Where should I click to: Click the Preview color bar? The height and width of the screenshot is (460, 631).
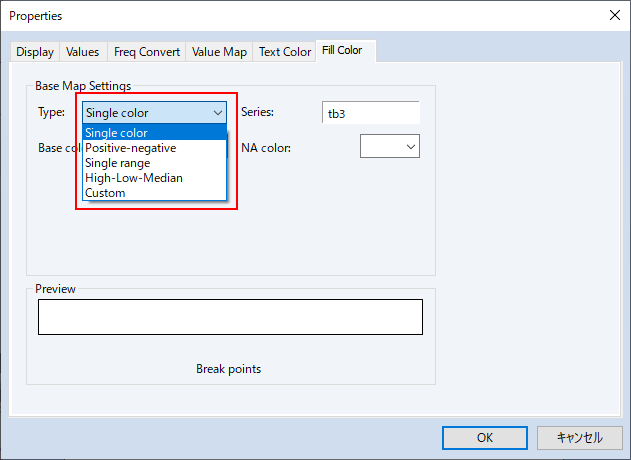tap(230, 317)
